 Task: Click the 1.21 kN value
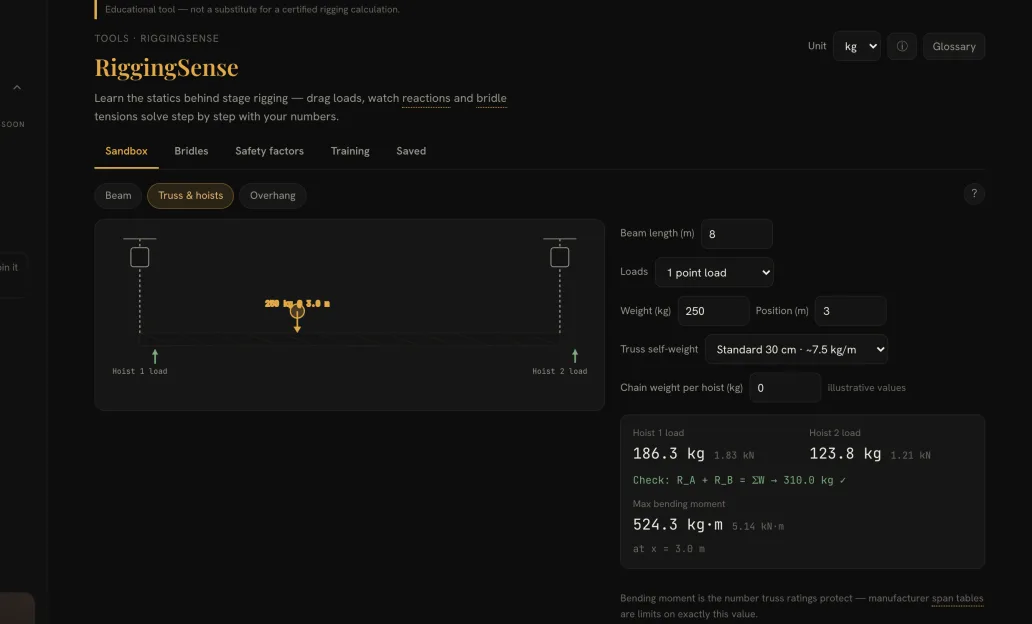910,455
